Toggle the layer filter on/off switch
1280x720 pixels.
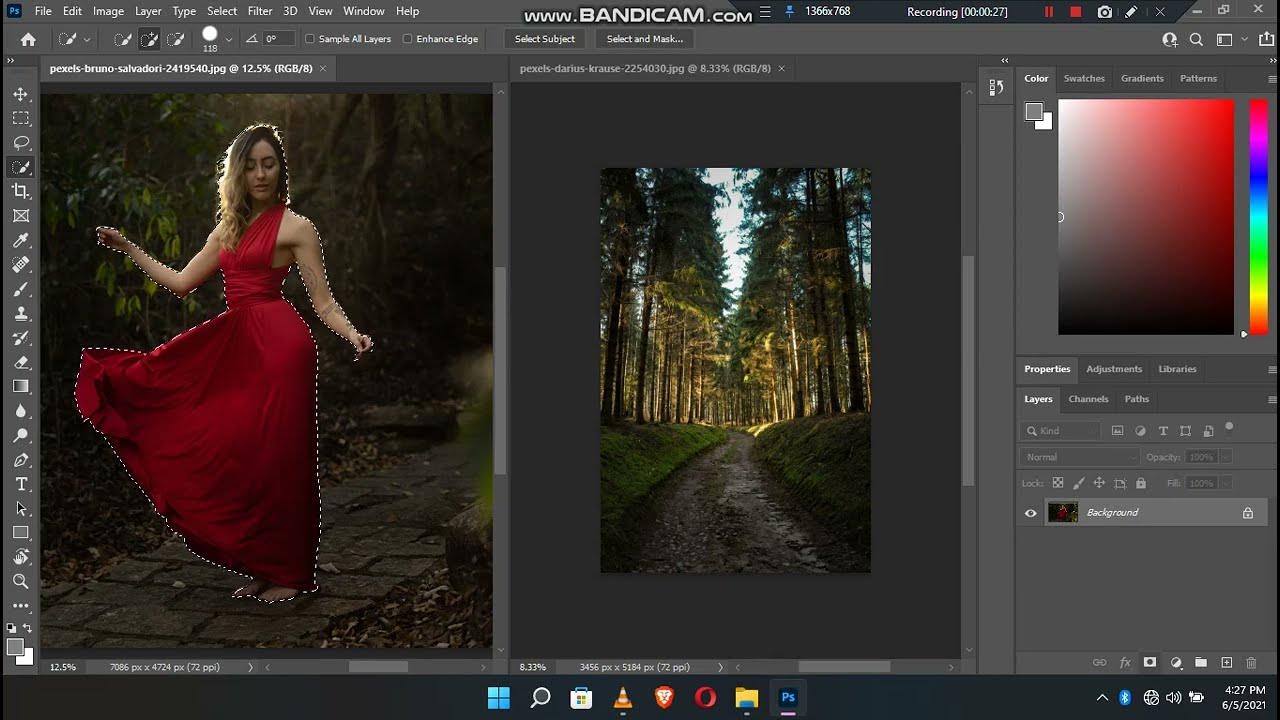point(1229,428)
